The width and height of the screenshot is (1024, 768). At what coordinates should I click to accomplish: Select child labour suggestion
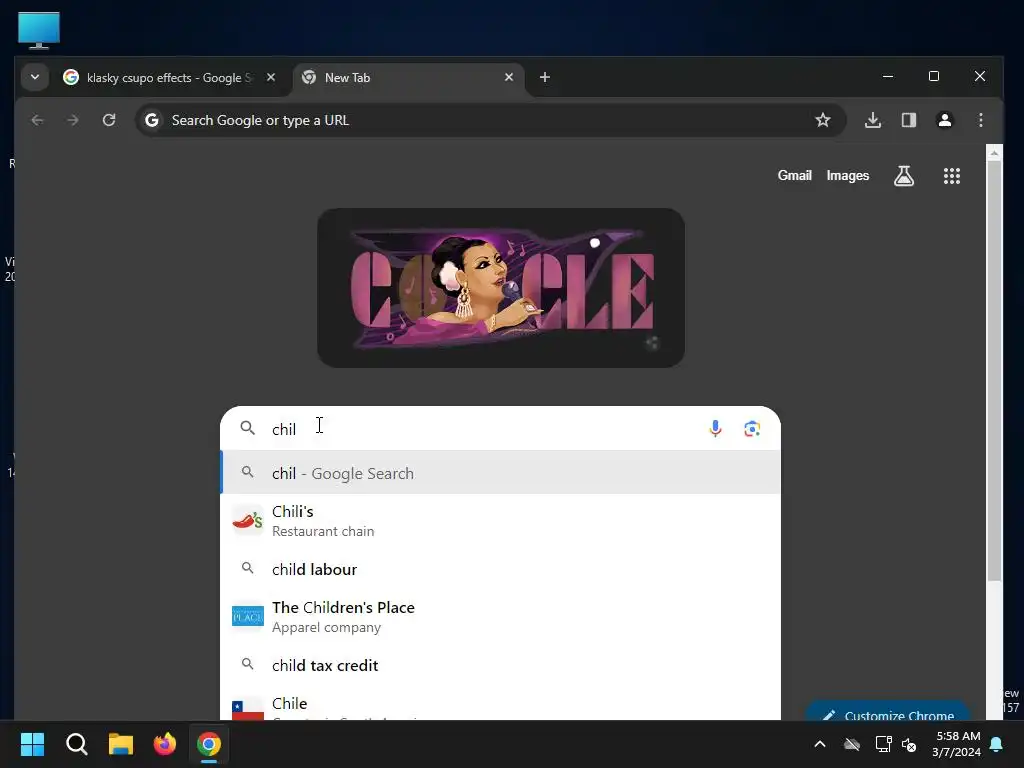[x=500, y=569]
